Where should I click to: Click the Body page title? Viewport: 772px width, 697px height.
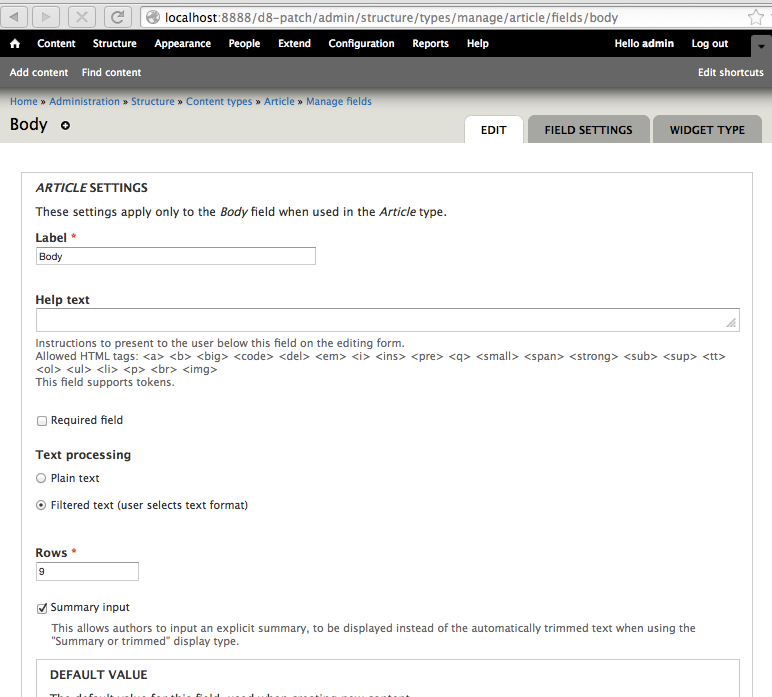(x=29, y=125)
